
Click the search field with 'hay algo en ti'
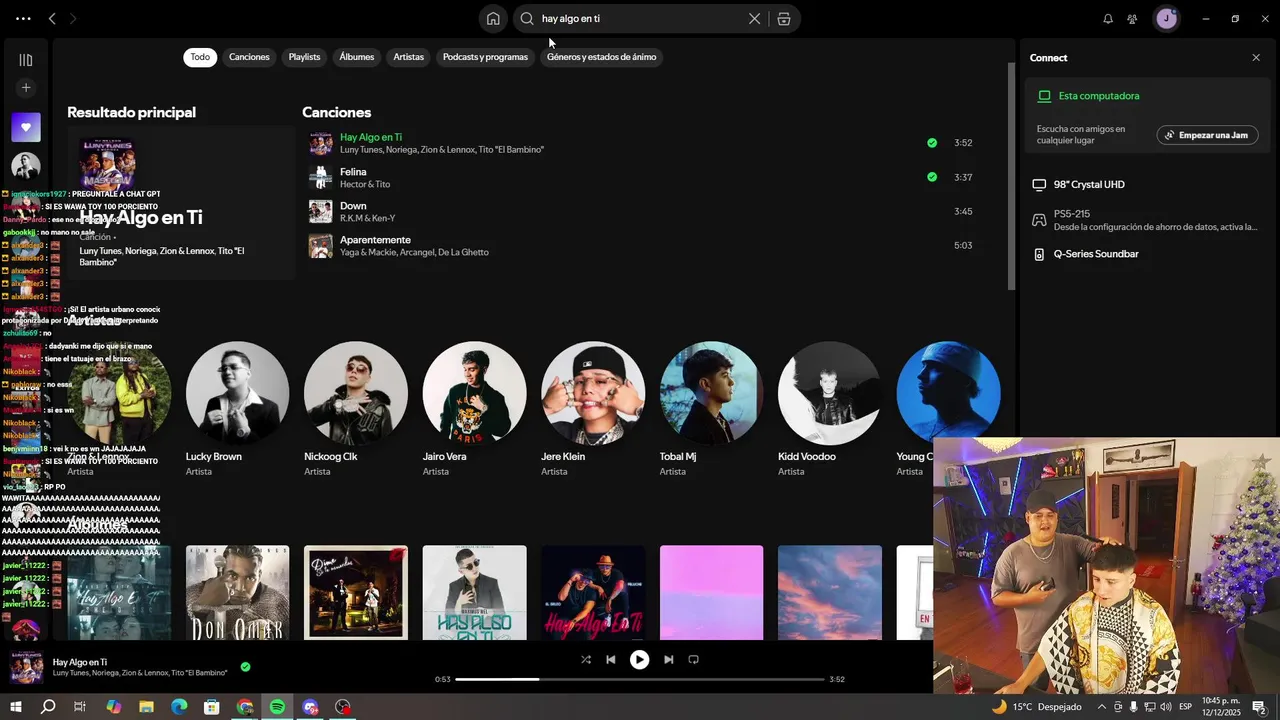coord(640,18)
